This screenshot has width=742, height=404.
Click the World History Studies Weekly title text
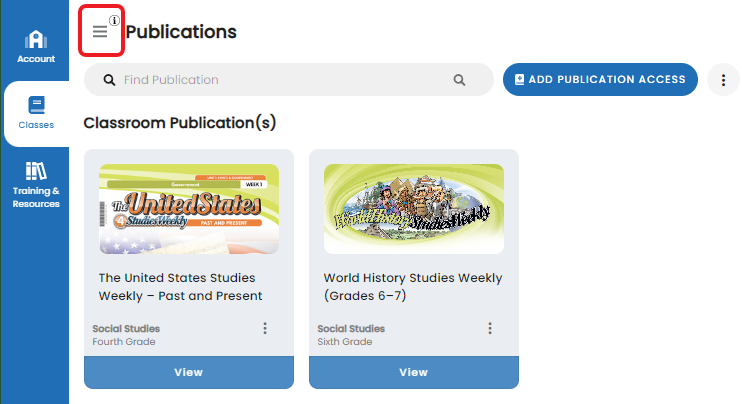point(413,286)
